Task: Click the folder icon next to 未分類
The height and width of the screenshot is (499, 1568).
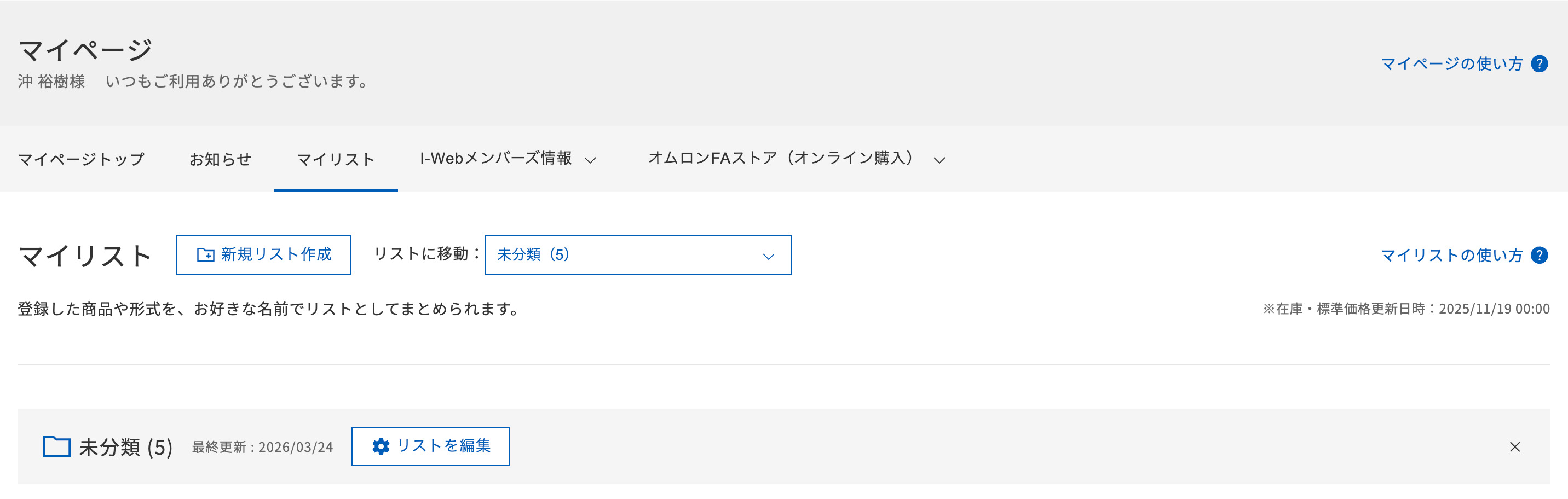Action: click(x=58, y=446)
